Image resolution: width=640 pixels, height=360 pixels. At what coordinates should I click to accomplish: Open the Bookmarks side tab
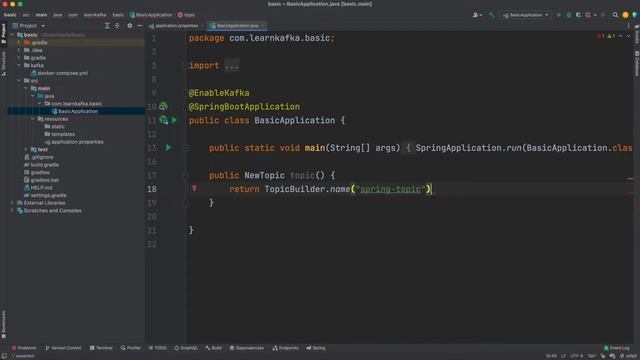coord(4,325)
